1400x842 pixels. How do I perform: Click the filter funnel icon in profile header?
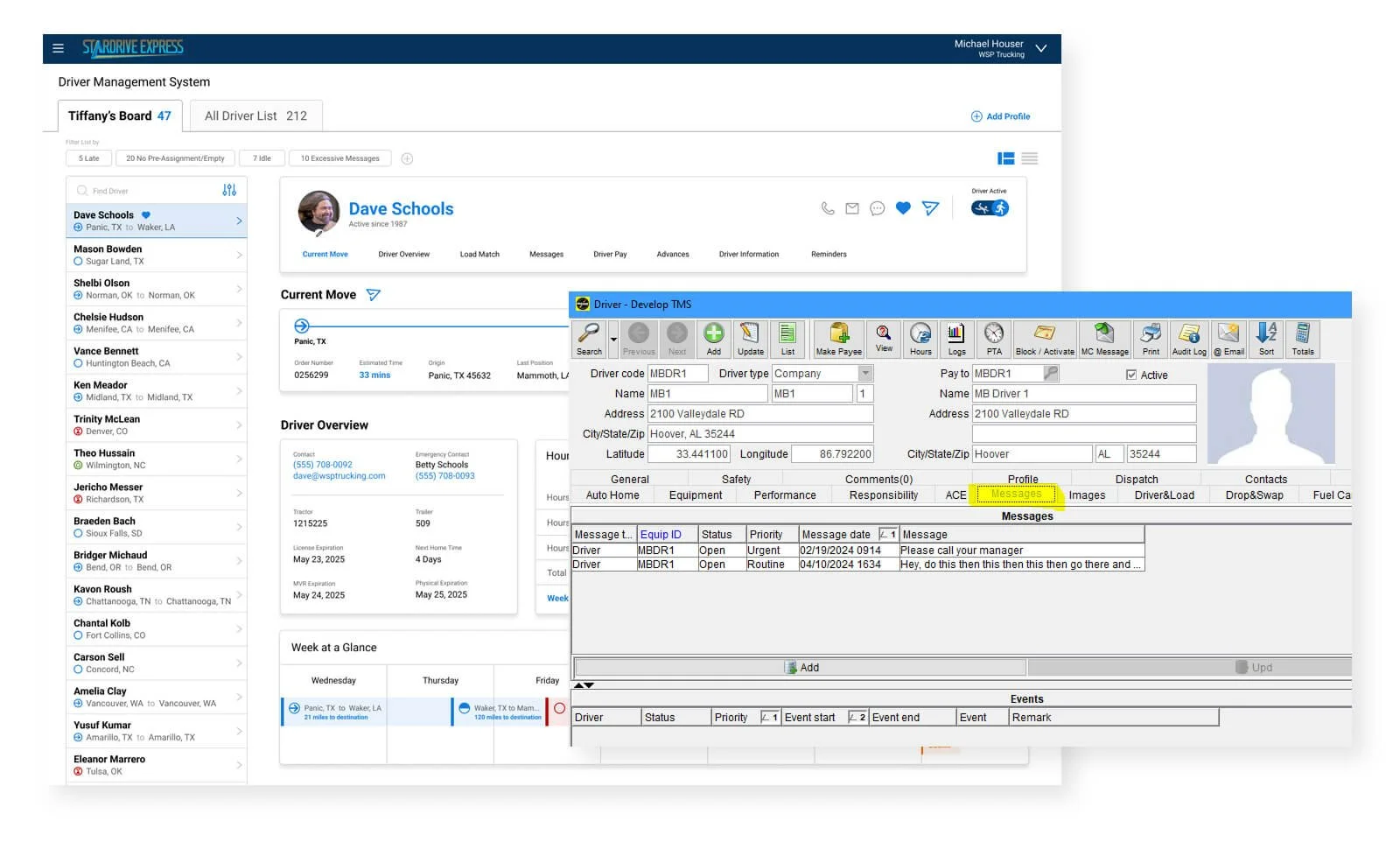tap(930, 208)
